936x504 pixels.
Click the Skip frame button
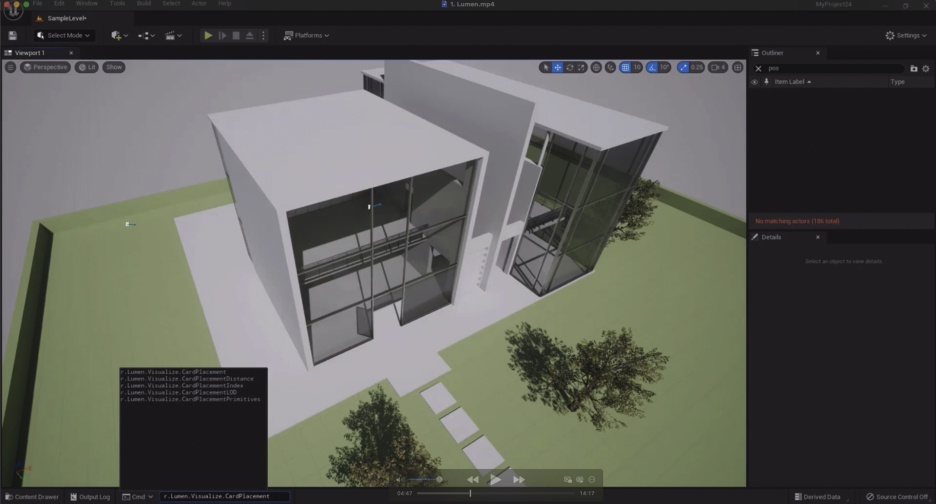[x=222, y=36]
